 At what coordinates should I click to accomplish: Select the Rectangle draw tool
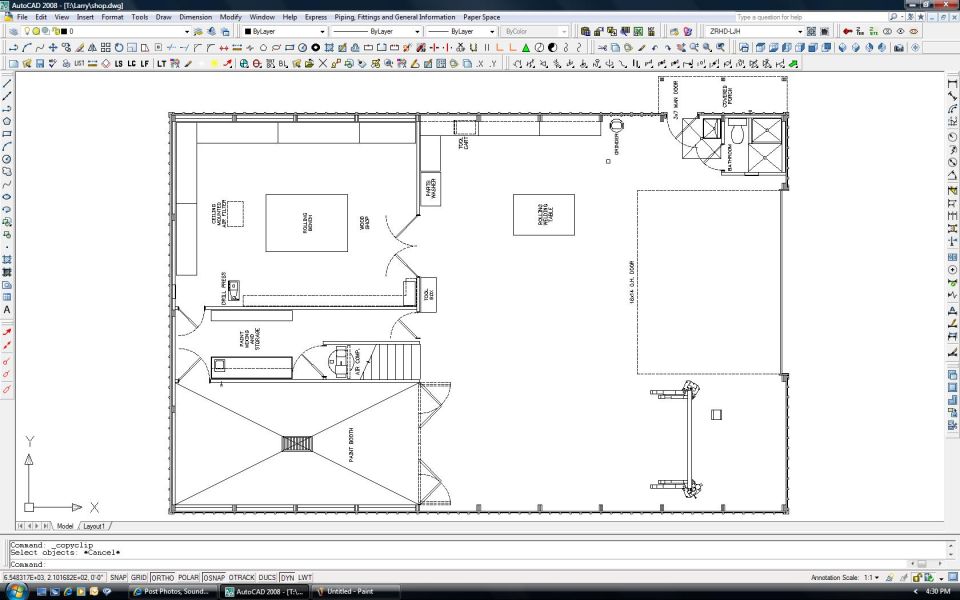point(7,133)
